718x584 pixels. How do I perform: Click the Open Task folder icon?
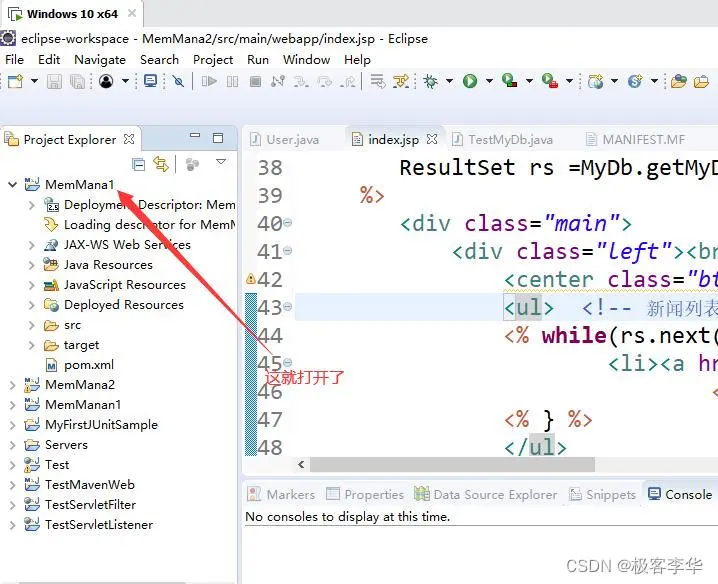click(701, 82)
